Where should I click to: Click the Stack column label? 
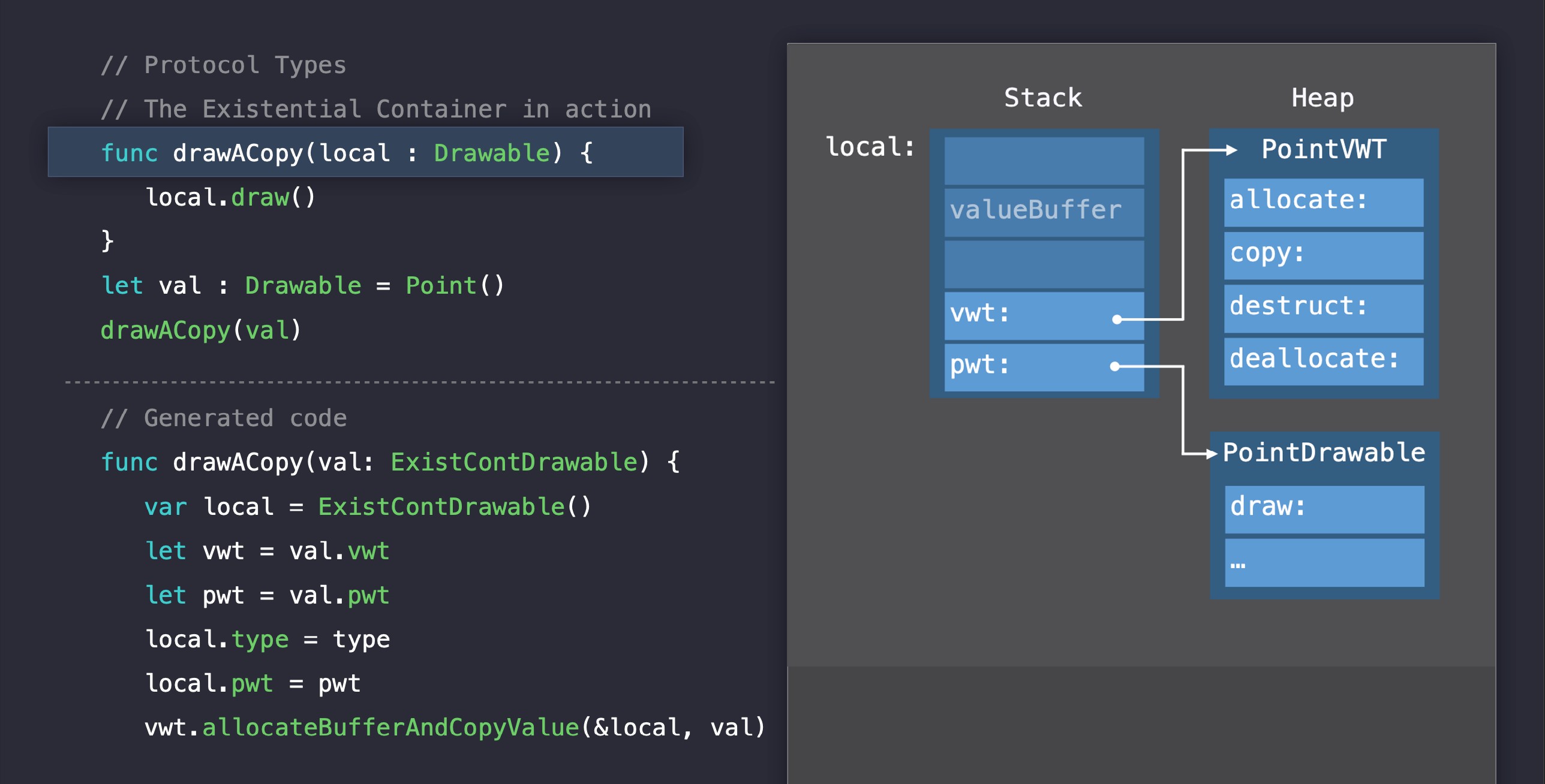pyautogui.click(x=1043, y=98)
